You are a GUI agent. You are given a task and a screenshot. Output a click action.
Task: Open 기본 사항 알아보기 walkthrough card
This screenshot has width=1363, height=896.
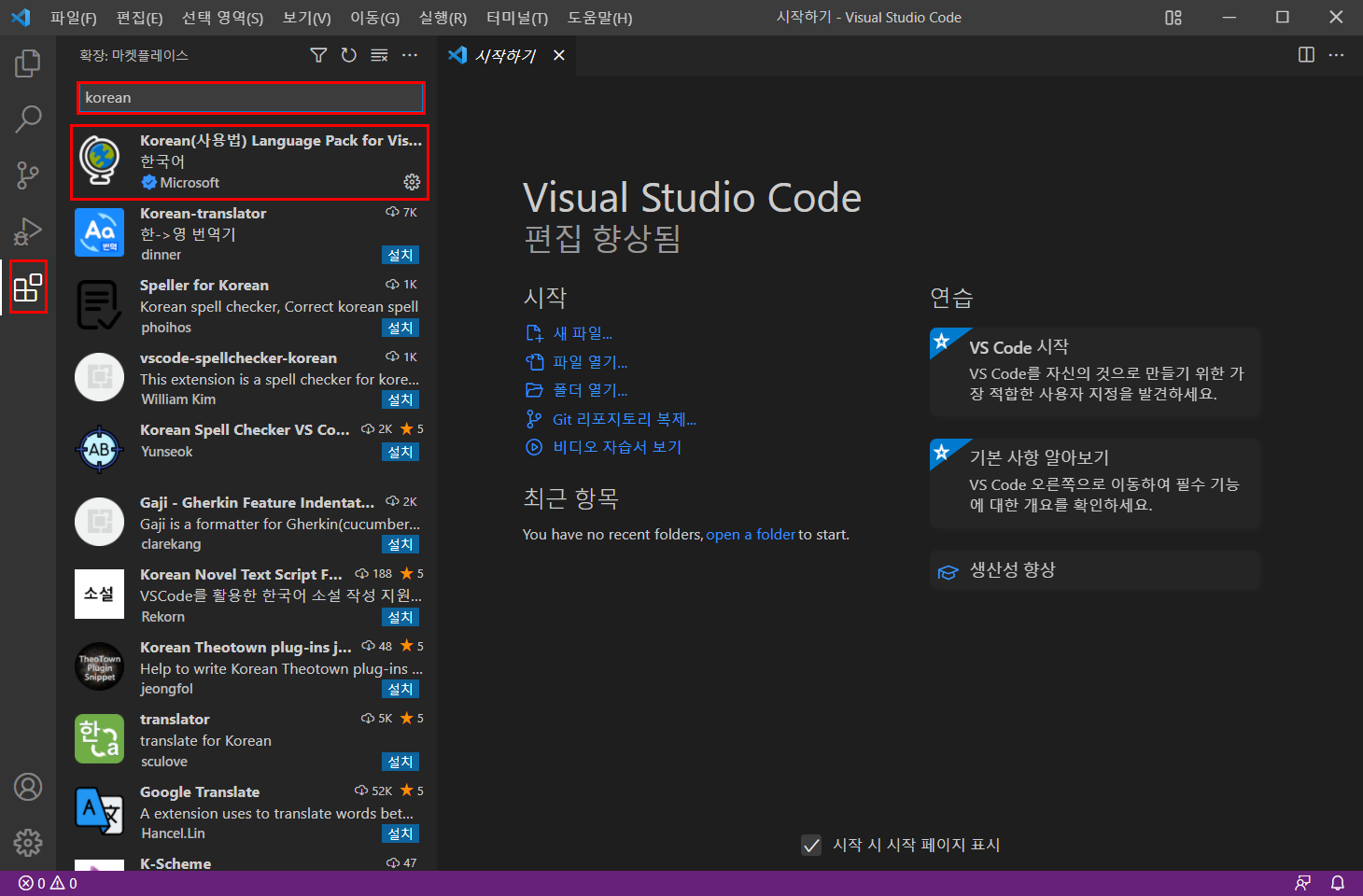[1095, 483]
